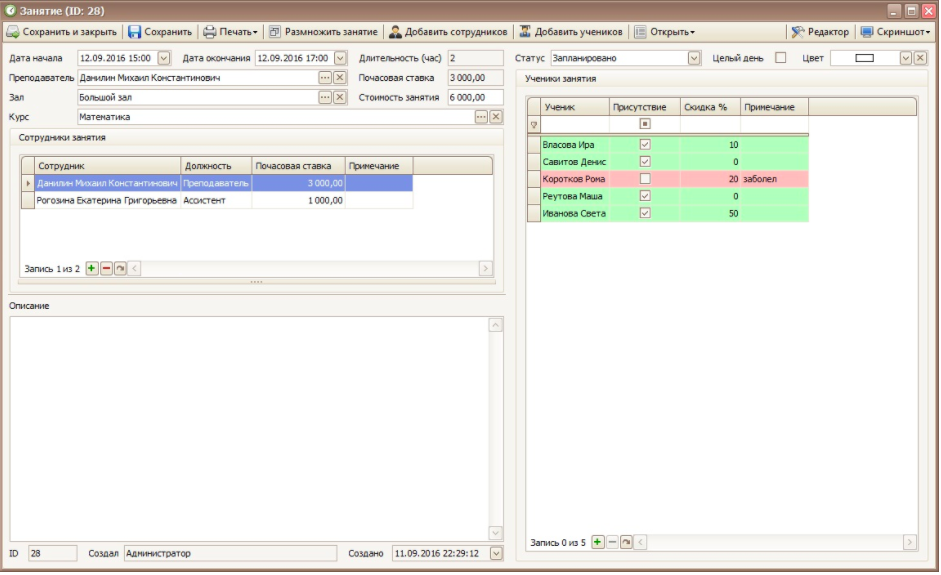Open the Открыть dropdown menu

tap(665, 32)
